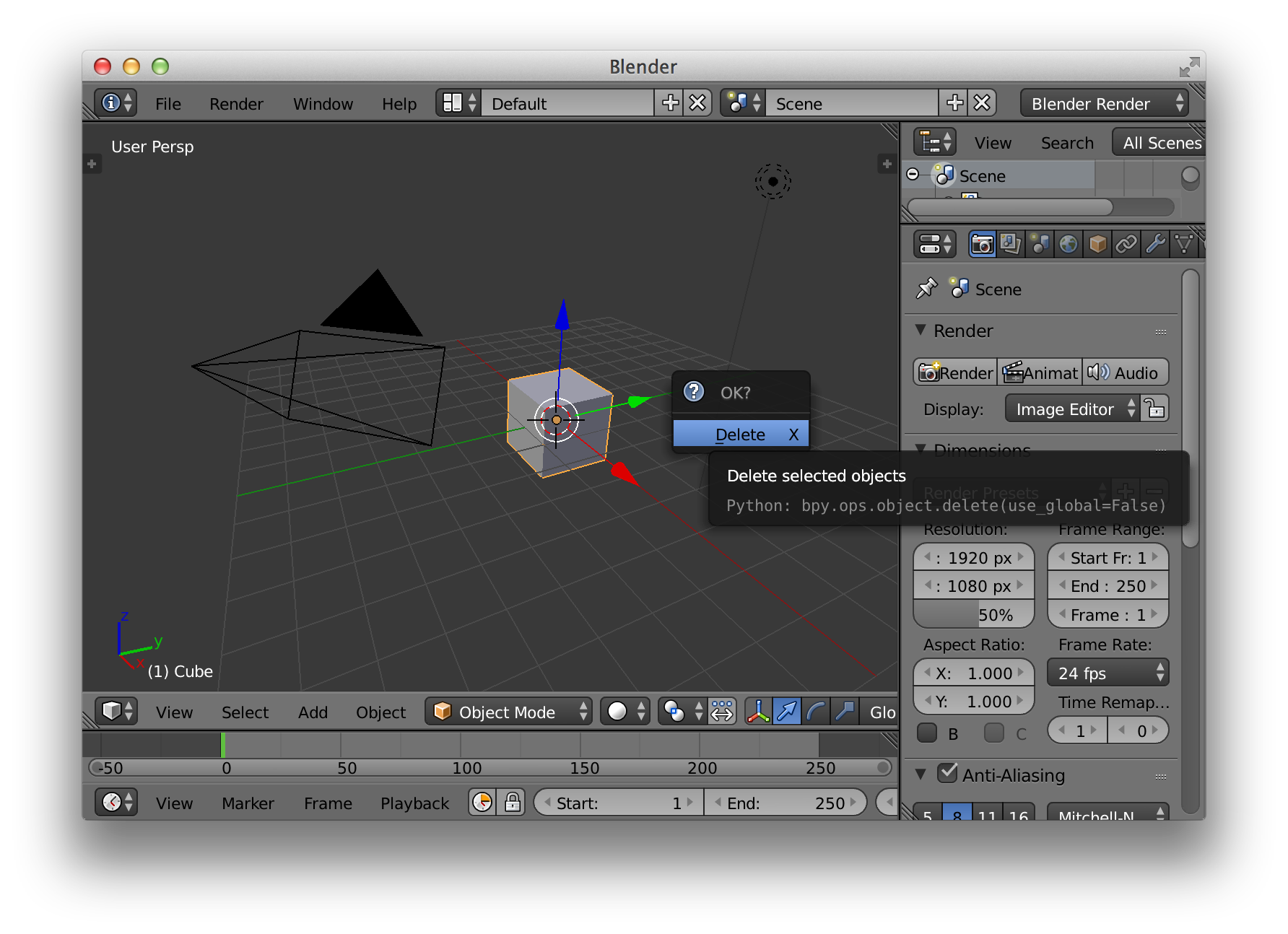Toggle use preview range clock icon
The image size is (1288, 934).
click(x=482, y=802)
